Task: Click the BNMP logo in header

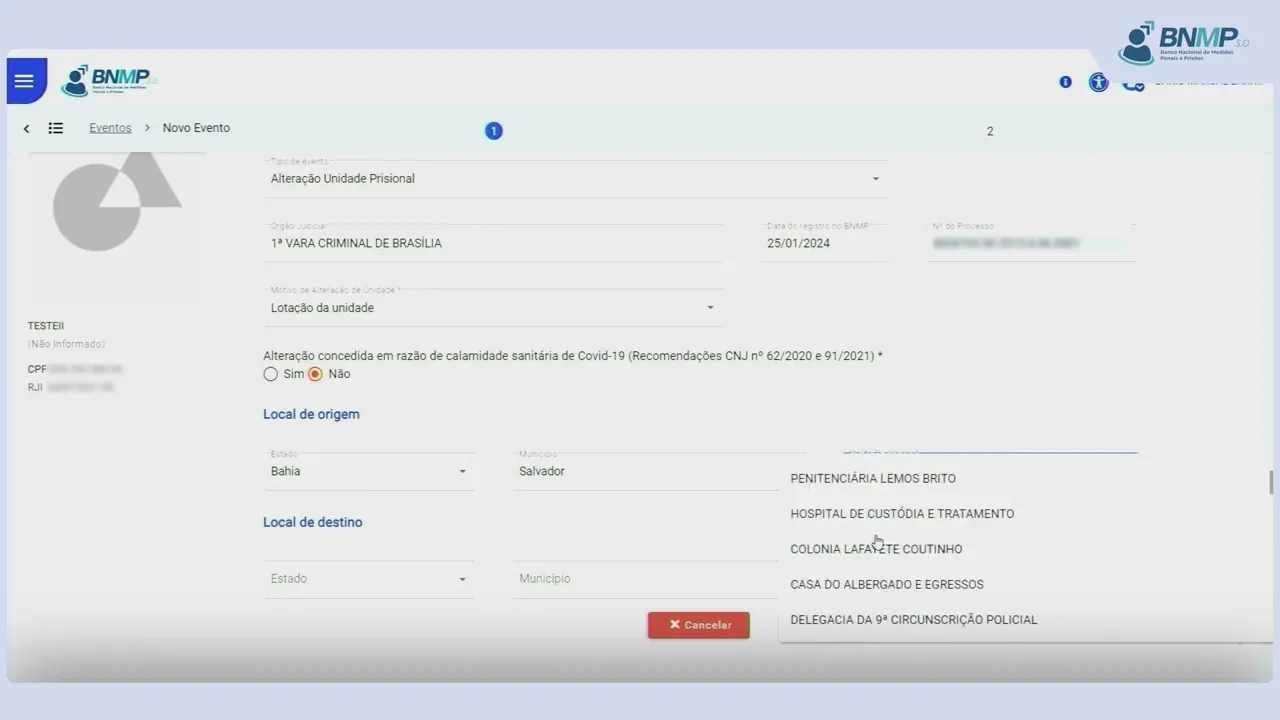Action: pos(107,80)
